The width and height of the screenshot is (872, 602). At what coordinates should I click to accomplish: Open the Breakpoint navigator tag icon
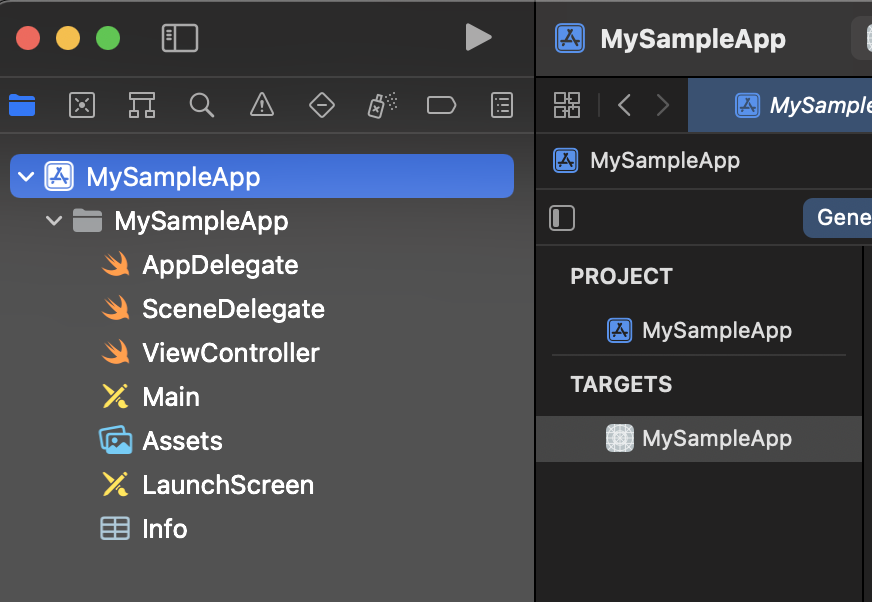[442, 105]
